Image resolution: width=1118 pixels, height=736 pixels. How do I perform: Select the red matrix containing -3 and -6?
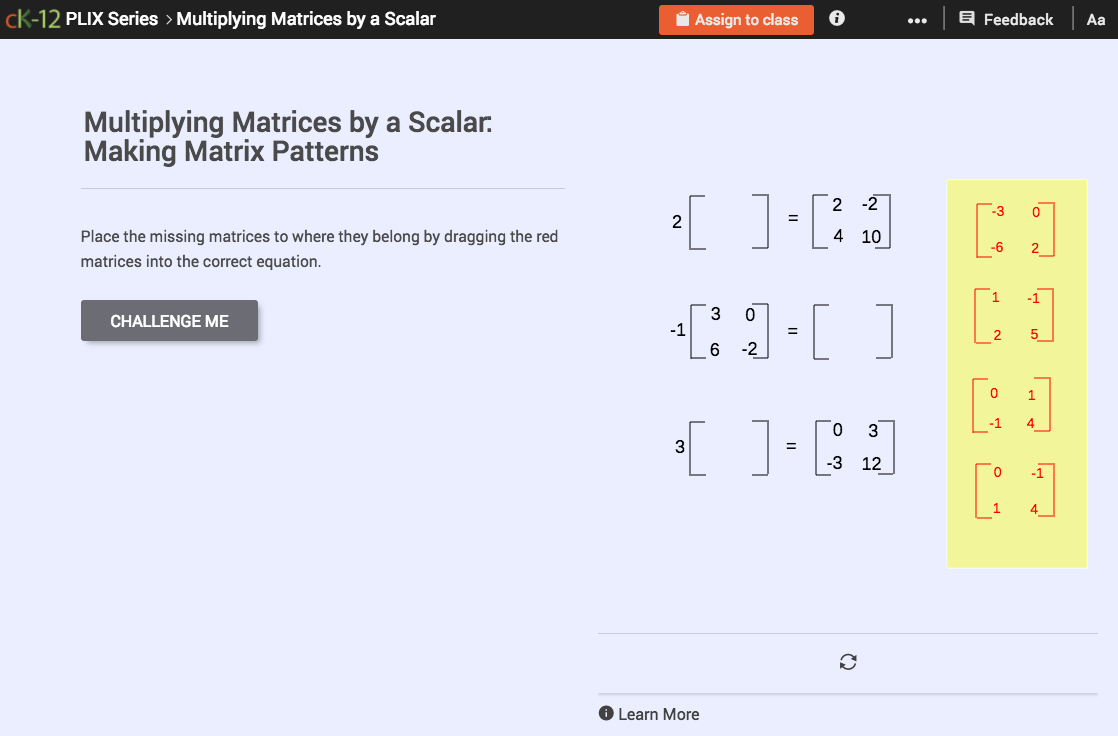(x=1015, y=228)
